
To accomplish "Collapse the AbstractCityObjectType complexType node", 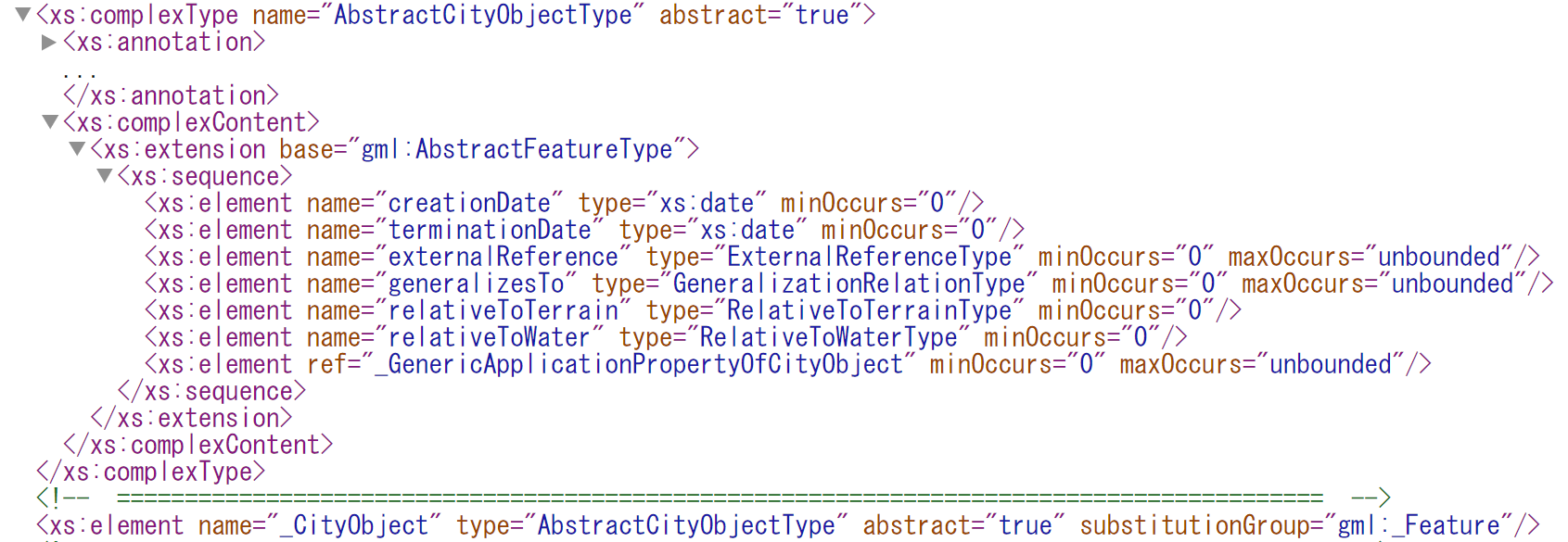I will (x=23, y=15).
